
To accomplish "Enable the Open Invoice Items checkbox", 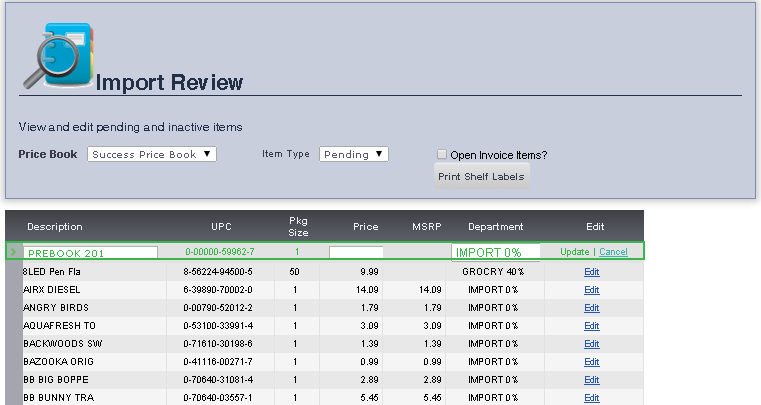I will (442, 154).
